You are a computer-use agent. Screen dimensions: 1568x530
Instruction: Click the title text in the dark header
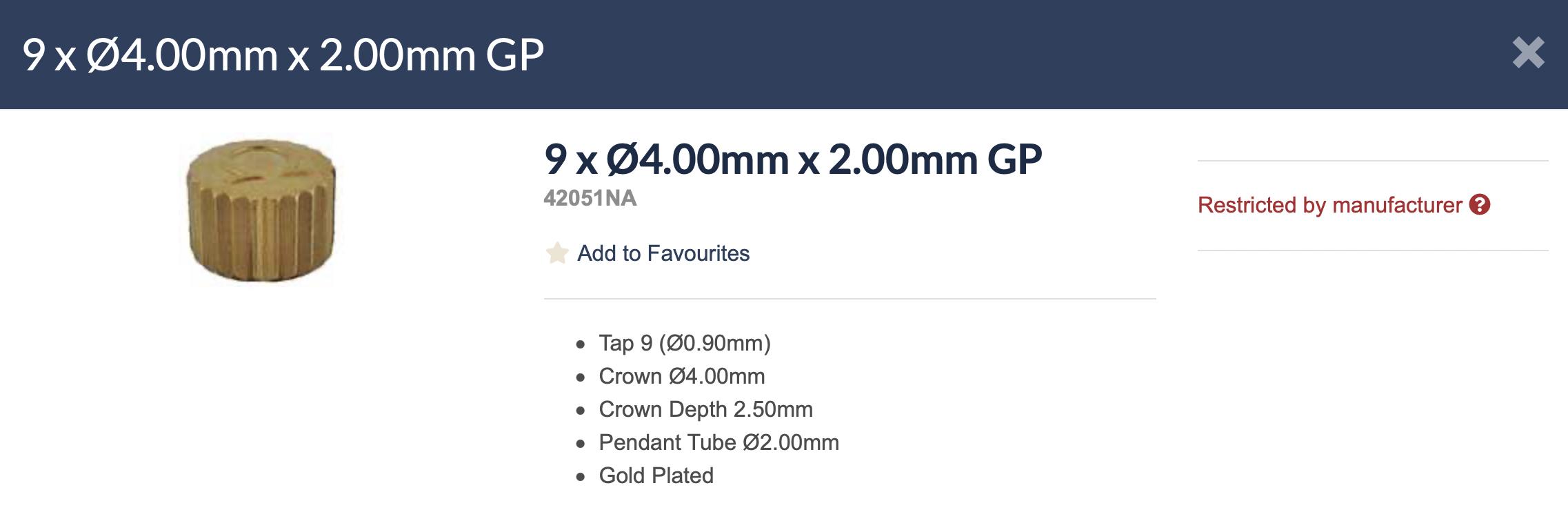point(283,55)
